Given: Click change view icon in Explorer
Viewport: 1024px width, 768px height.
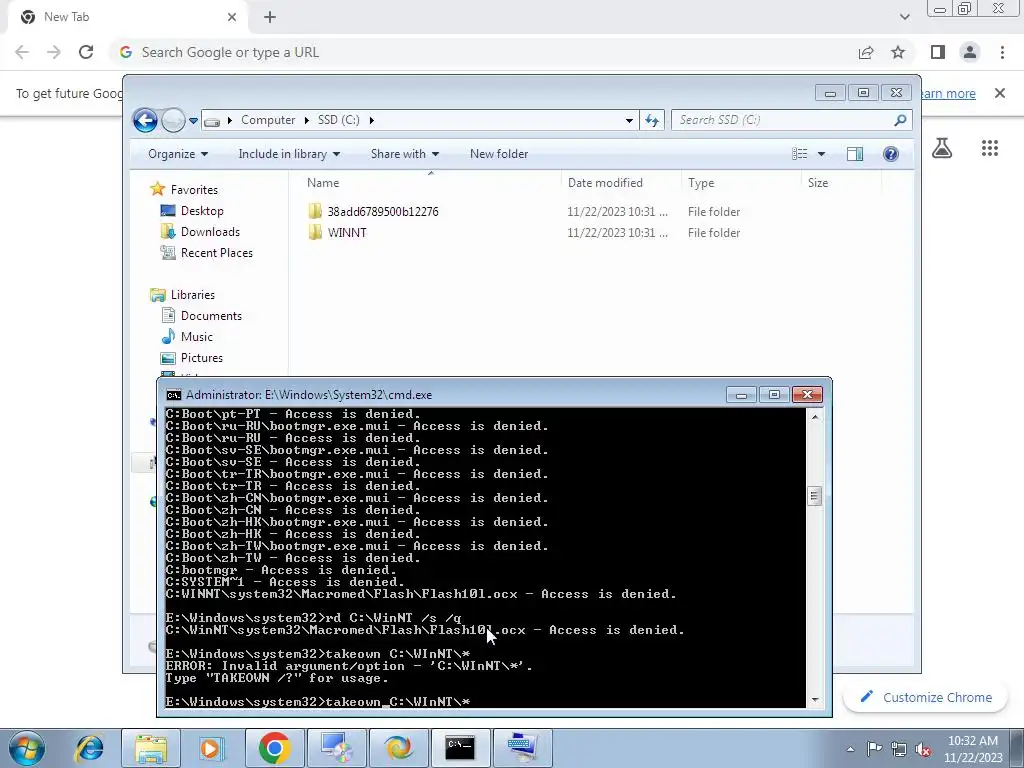Looking at the screenshot, I should tap(800, 154).
